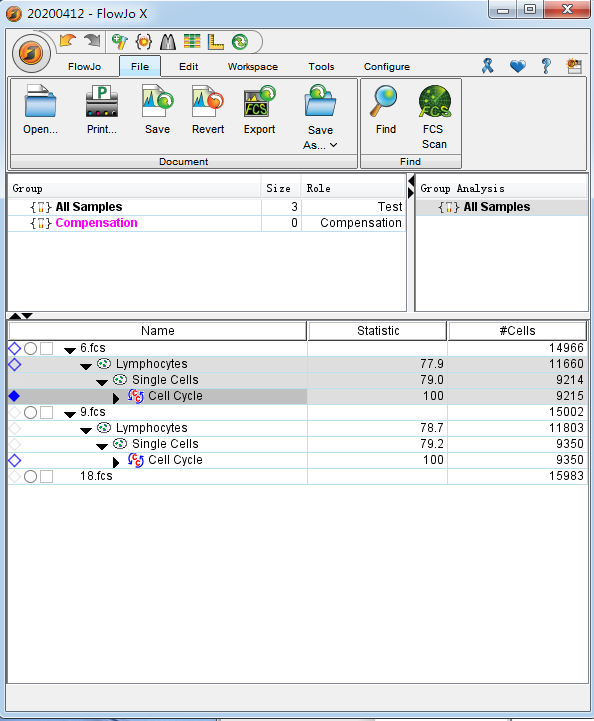Select the 18.fcs sample row
This screenshot has width=594, height=721.
coord(297,476)
